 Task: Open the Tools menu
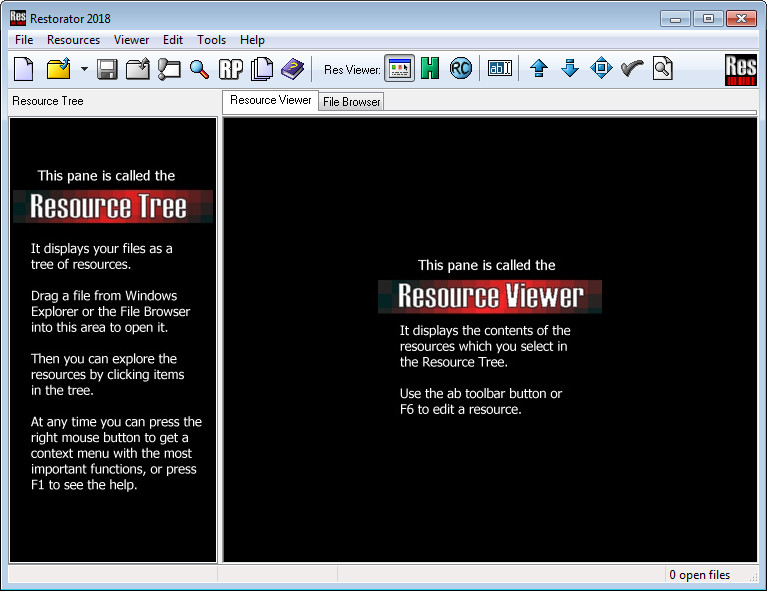[211, 40]
